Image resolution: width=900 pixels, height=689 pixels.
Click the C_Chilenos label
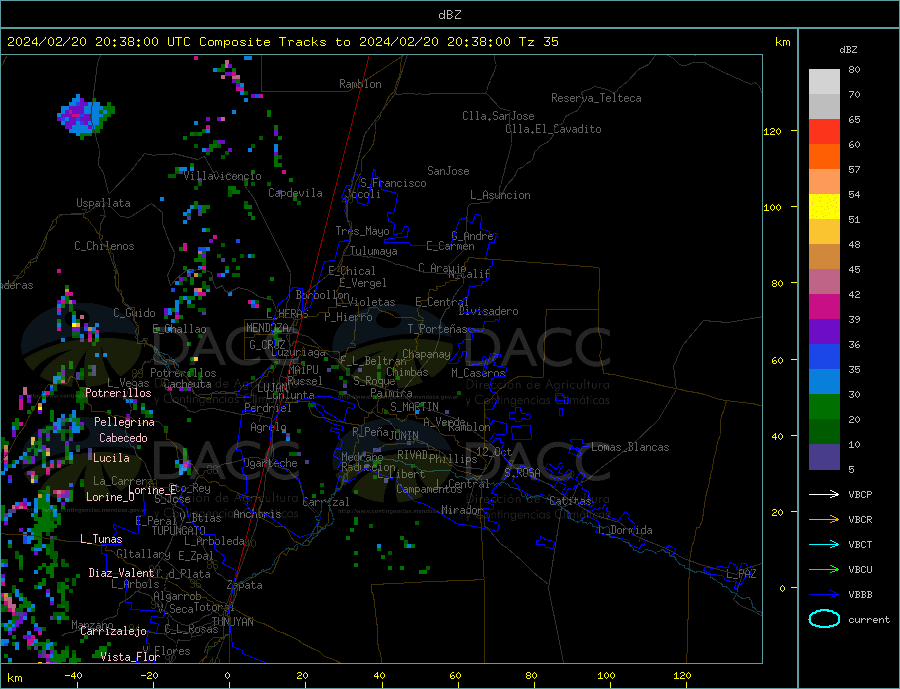104,246
